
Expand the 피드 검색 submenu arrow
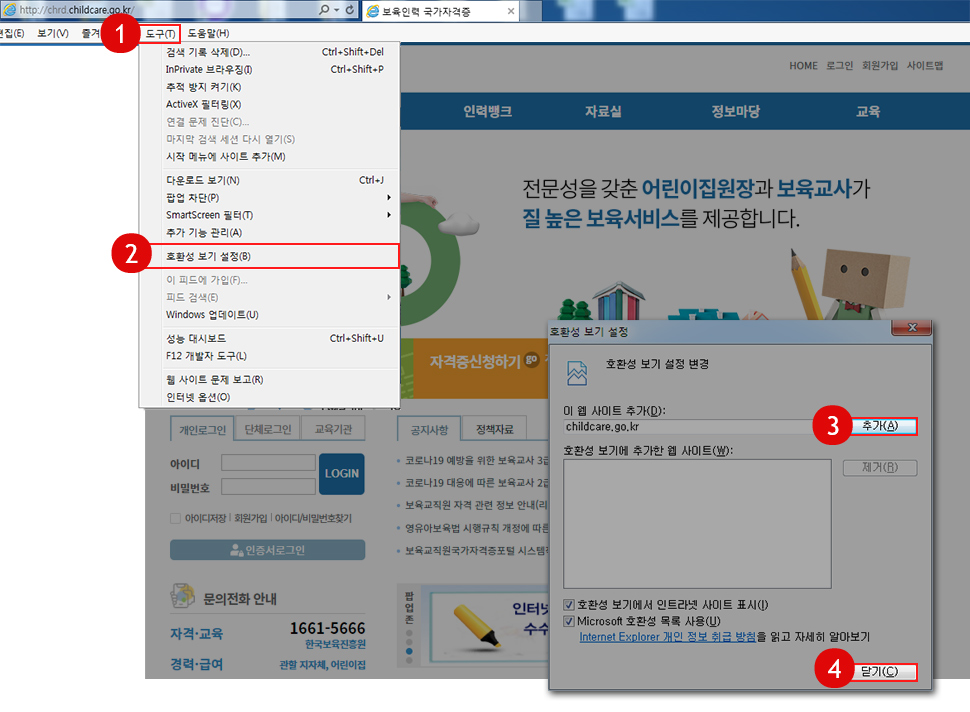pyautogui.click(x=390, y=296)
